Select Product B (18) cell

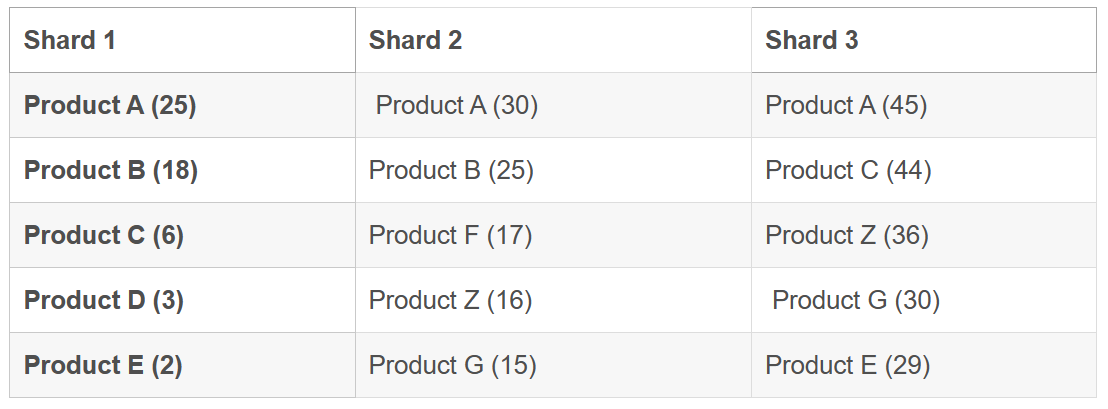(x=182, y=170)
